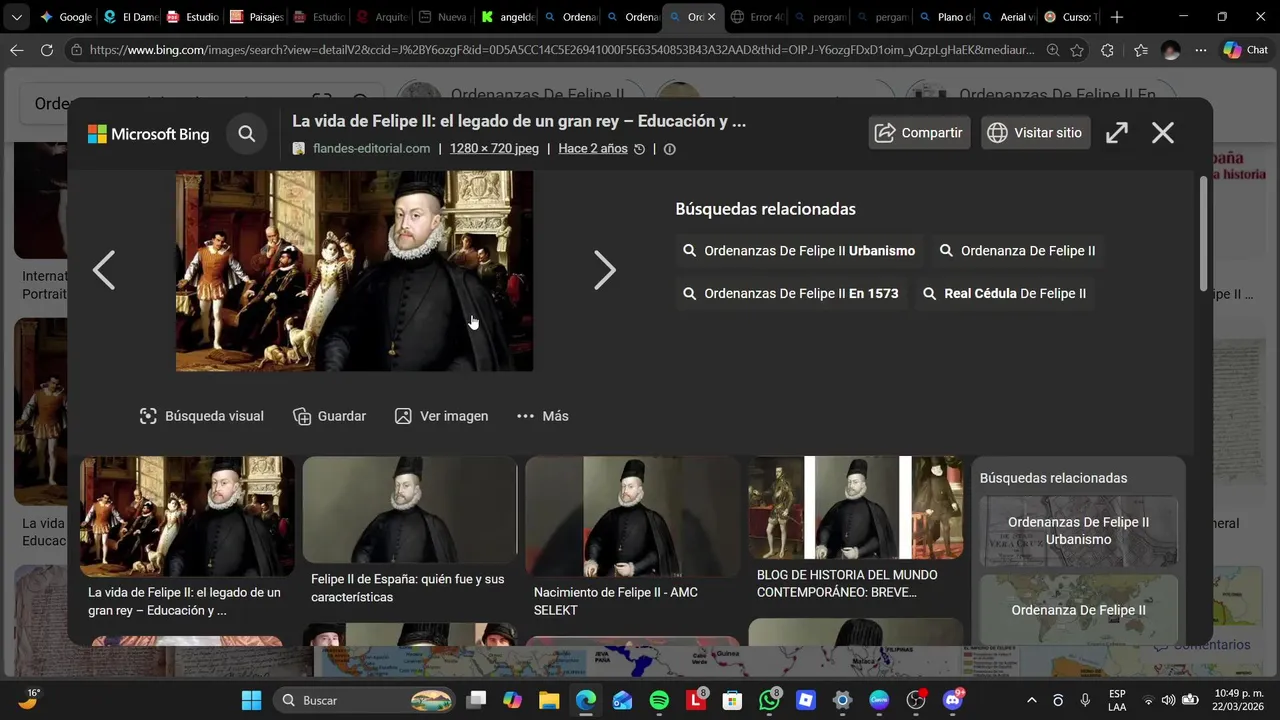This screenshot has width=1280, height=720.
Task: Click Visitar sitio button
Action: (1035, 132)
